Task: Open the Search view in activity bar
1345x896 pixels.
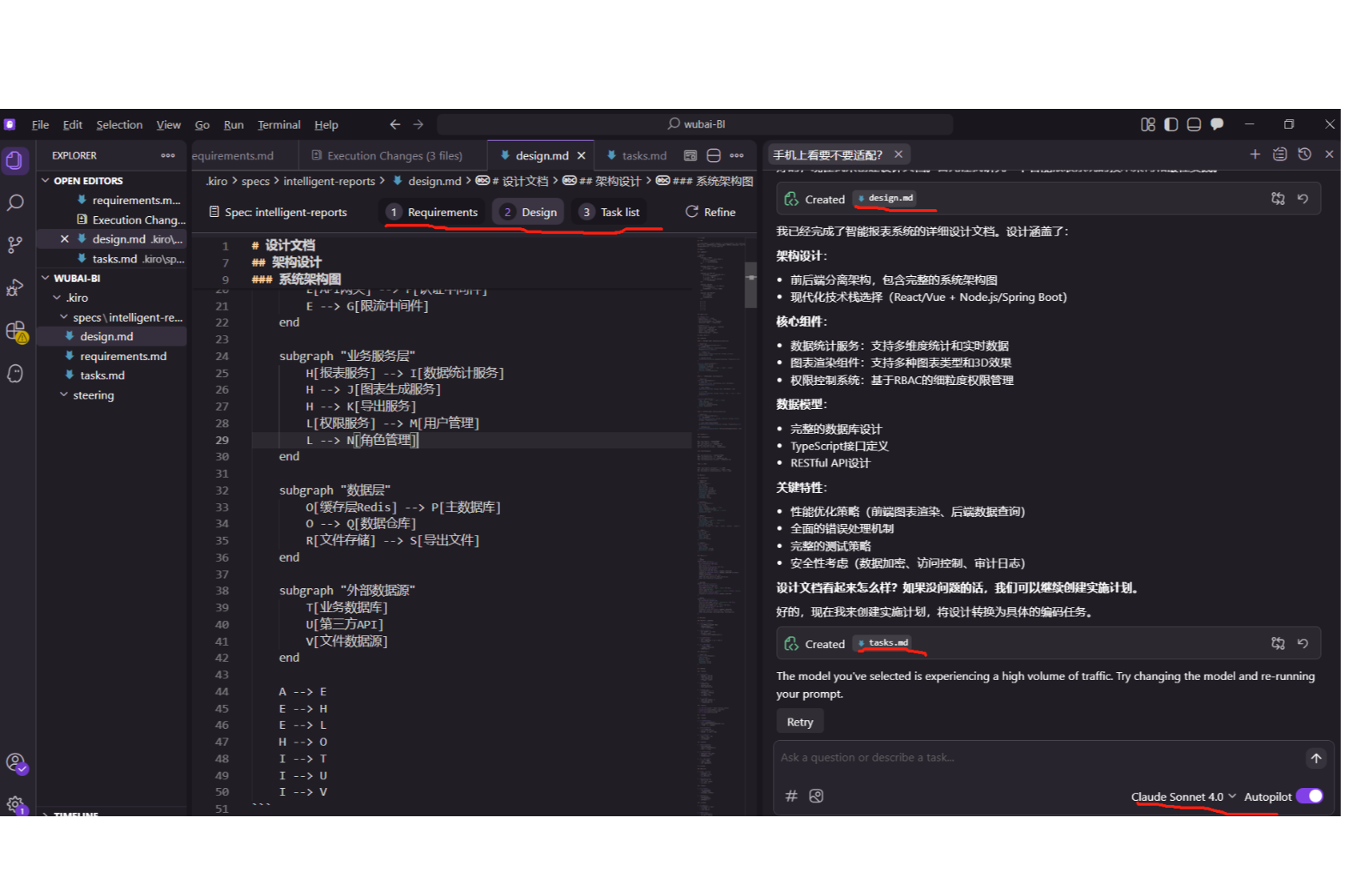Action: click(x=15, y=203)
